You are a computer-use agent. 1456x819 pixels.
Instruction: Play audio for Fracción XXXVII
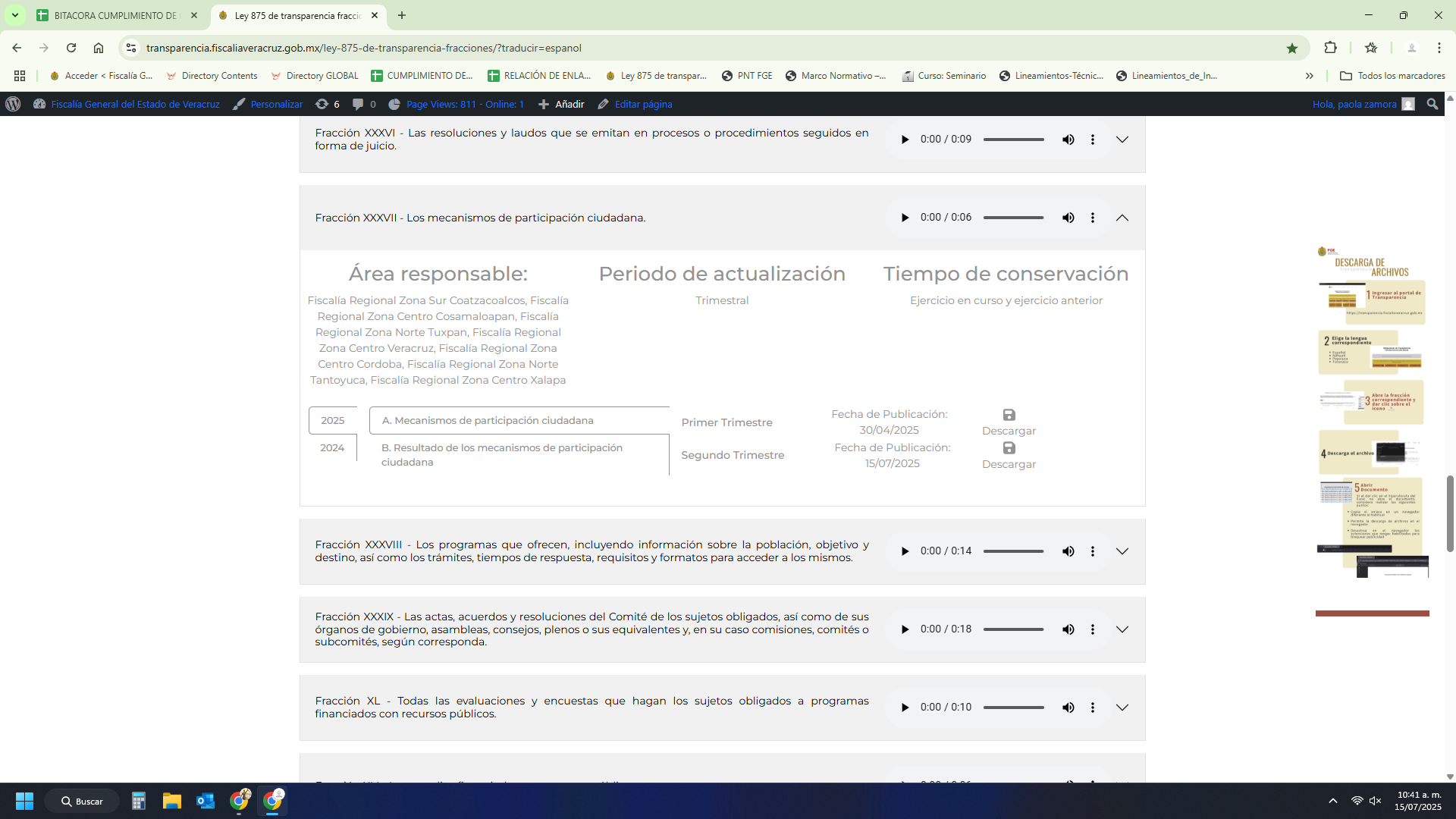905,218
